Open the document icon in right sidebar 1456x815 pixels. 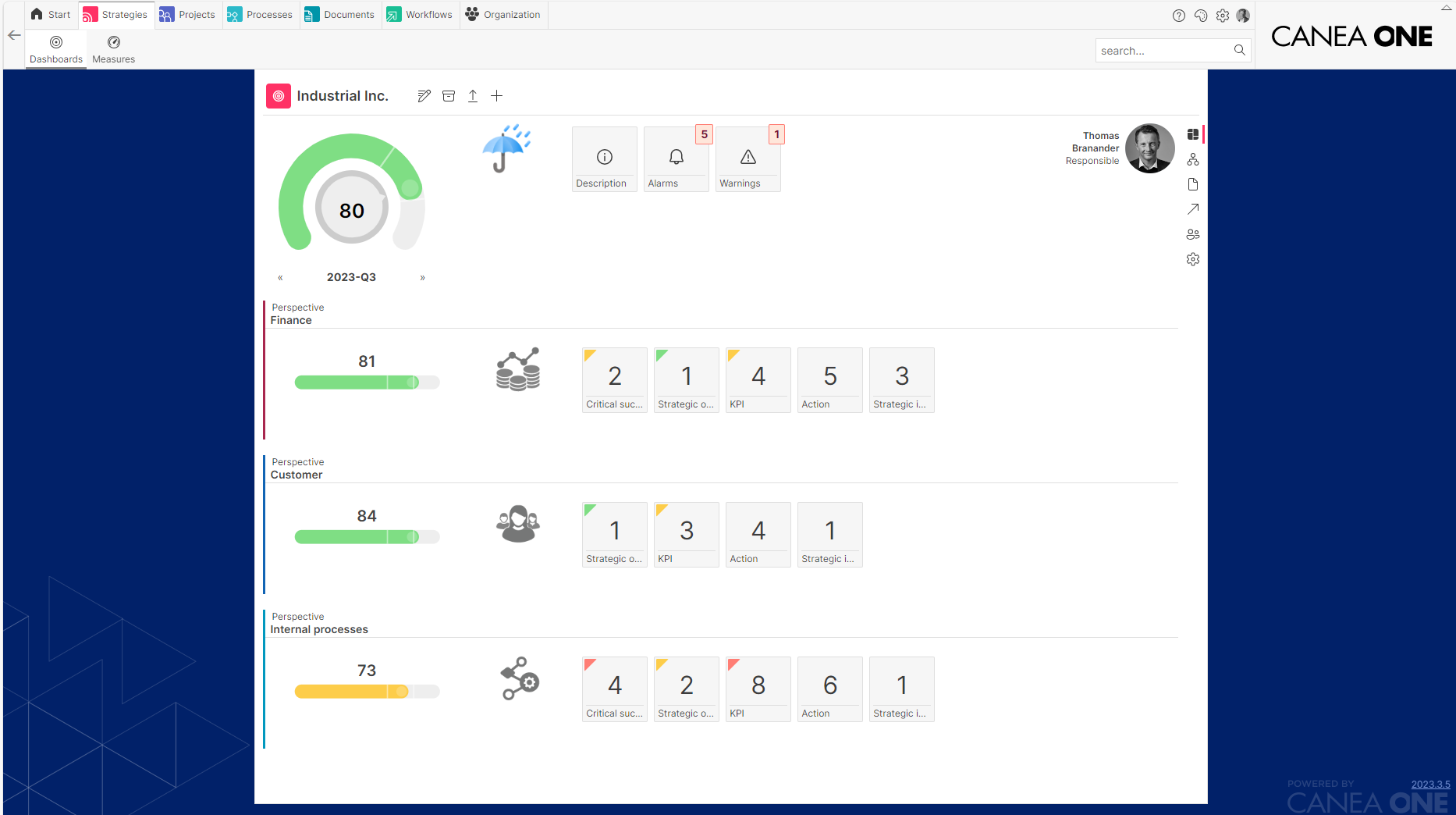1193,184
